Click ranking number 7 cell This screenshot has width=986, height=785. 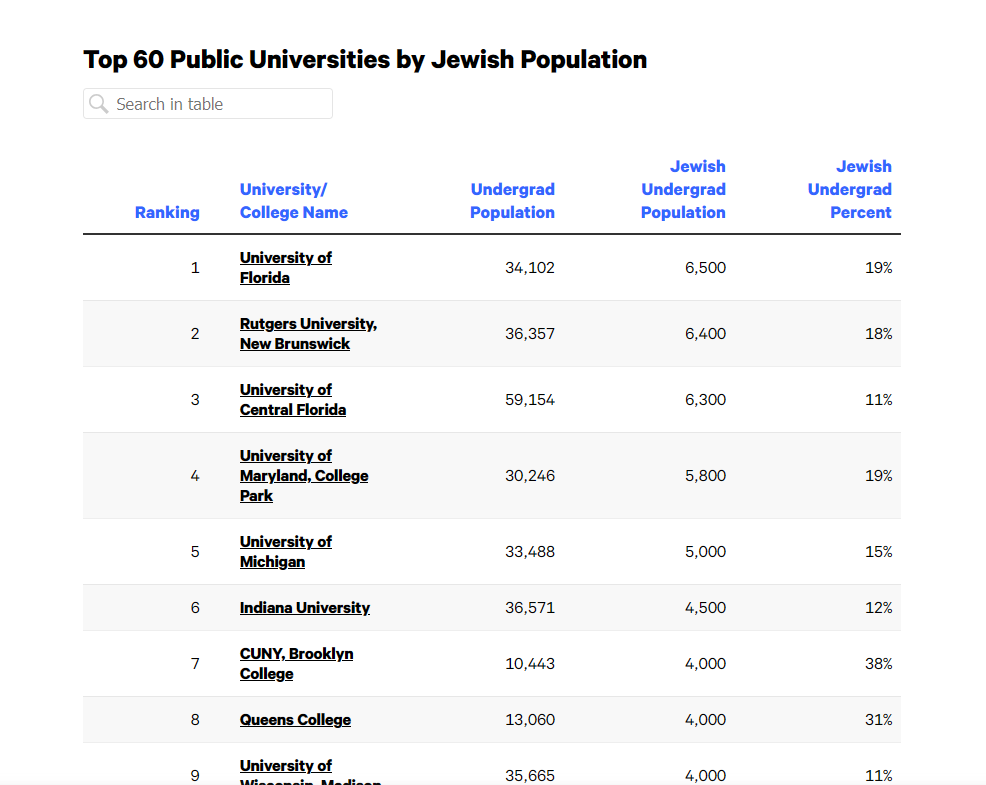(x=195, y=664)
